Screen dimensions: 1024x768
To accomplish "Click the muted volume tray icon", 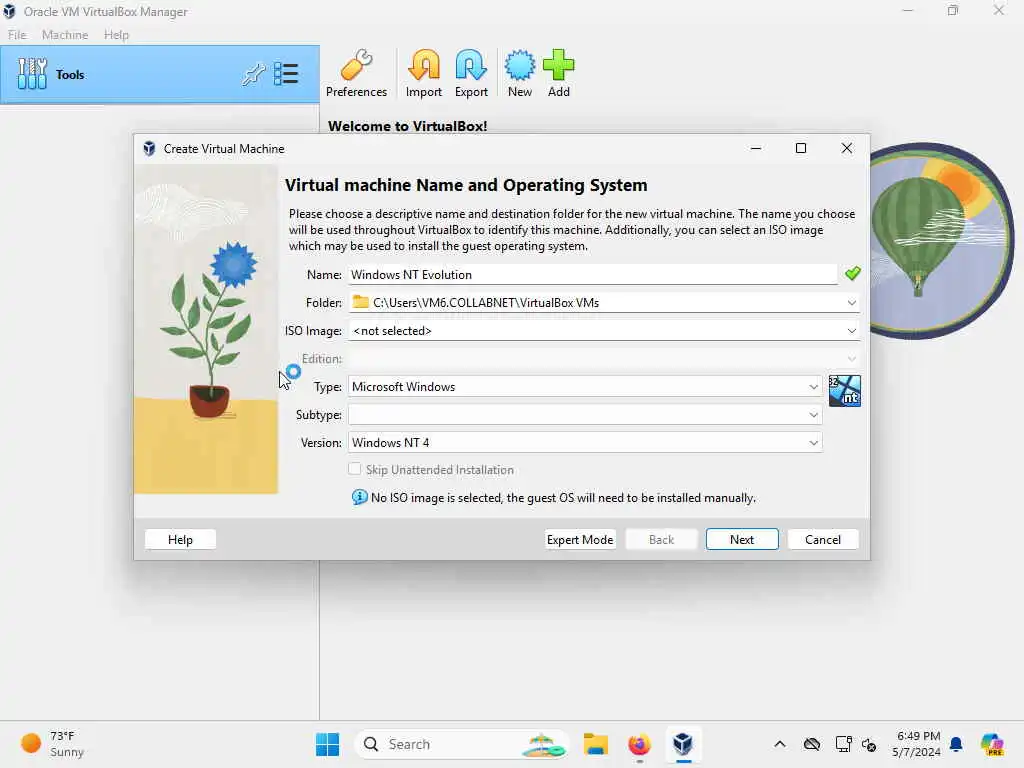I will 869,744.
